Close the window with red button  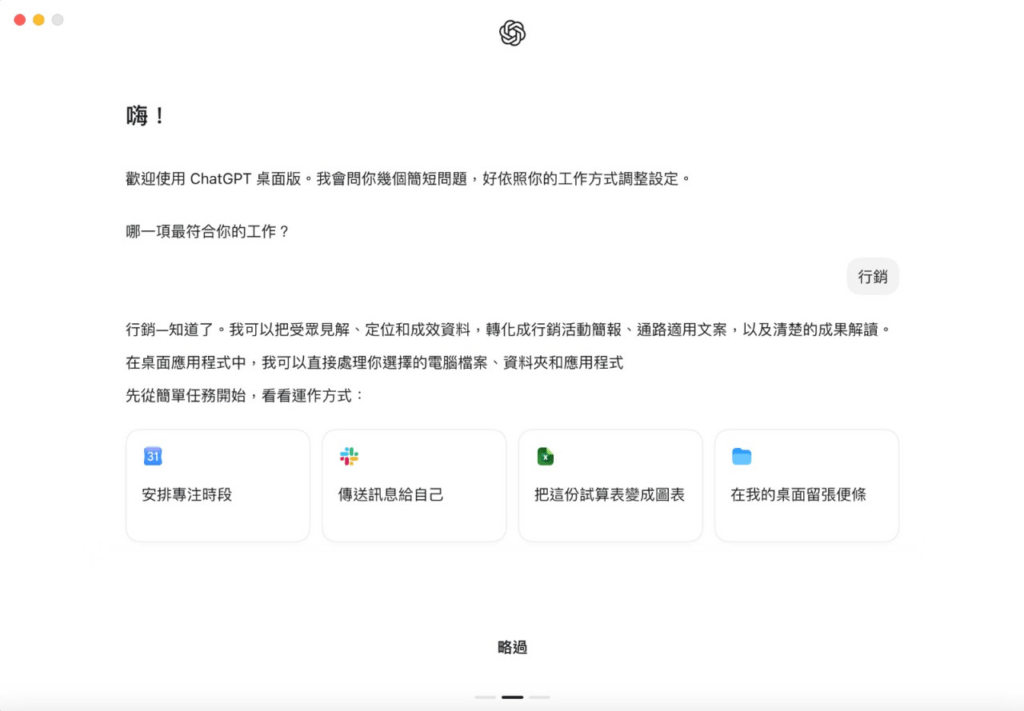[20, 20]
